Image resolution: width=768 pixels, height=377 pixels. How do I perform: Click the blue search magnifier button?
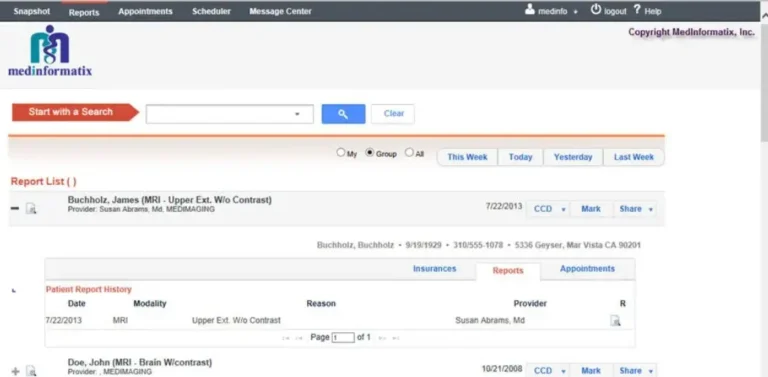pos(343,114)
